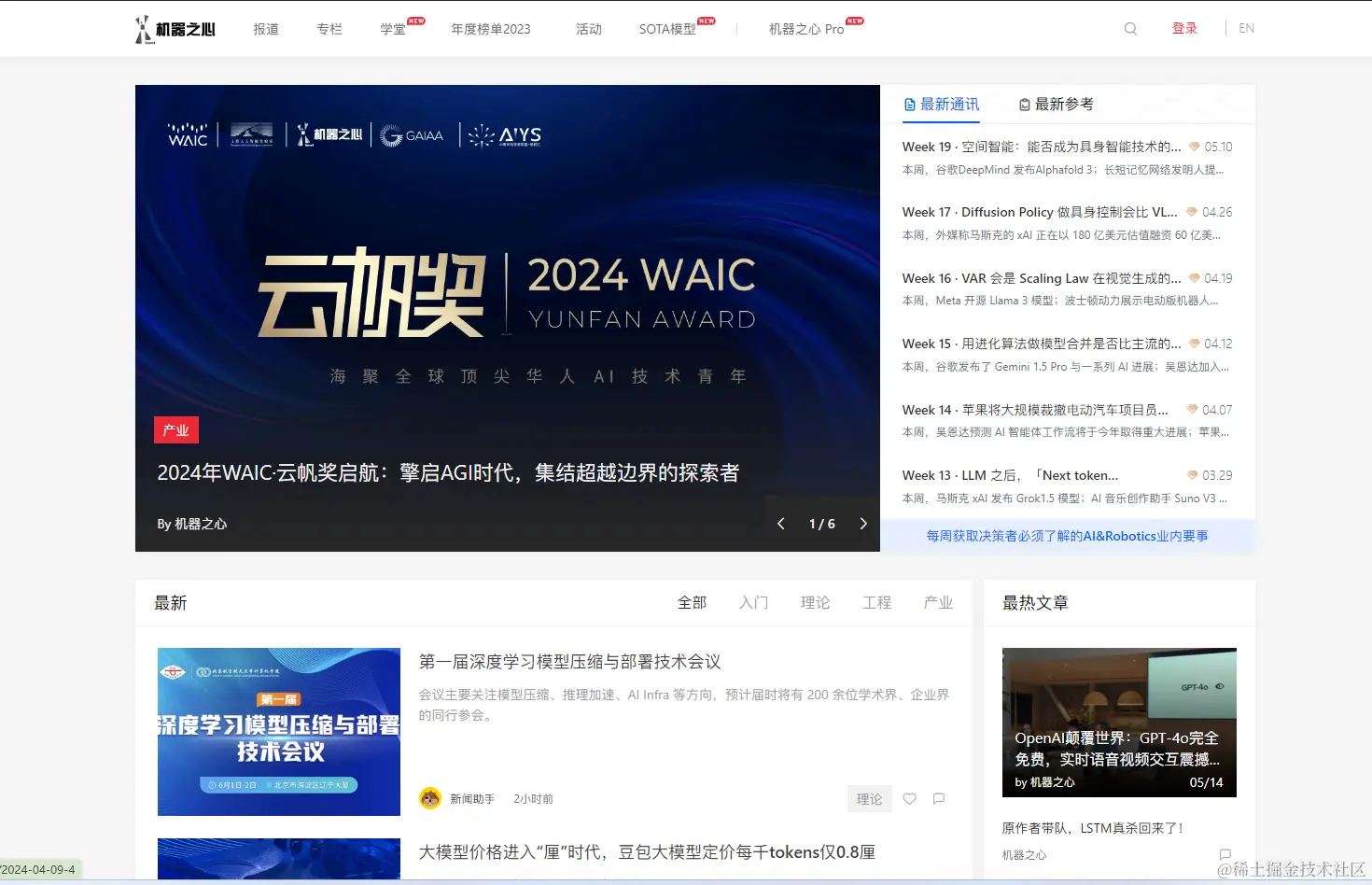Open comments icon for 第一届深度学习模型压缩 article
This screenshot has height=885, width=1372.
click(939, 799)
